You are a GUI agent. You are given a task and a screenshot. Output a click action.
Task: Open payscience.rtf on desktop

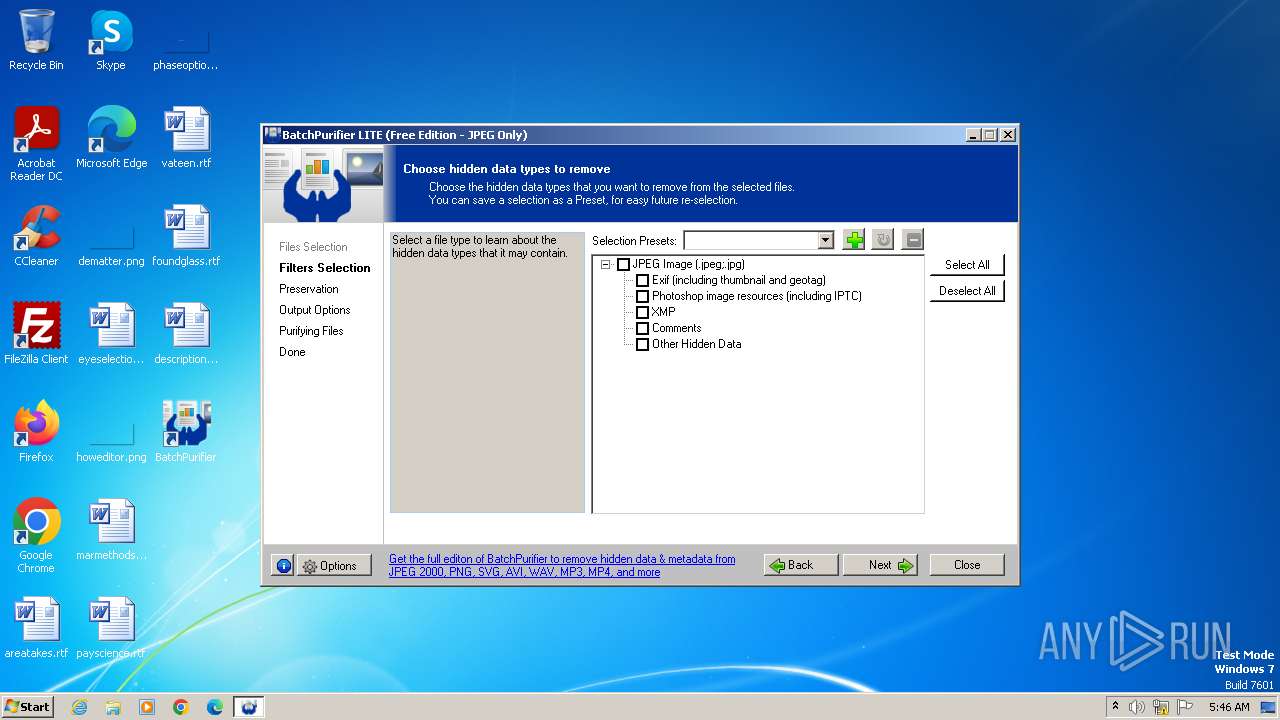point(111,628)
